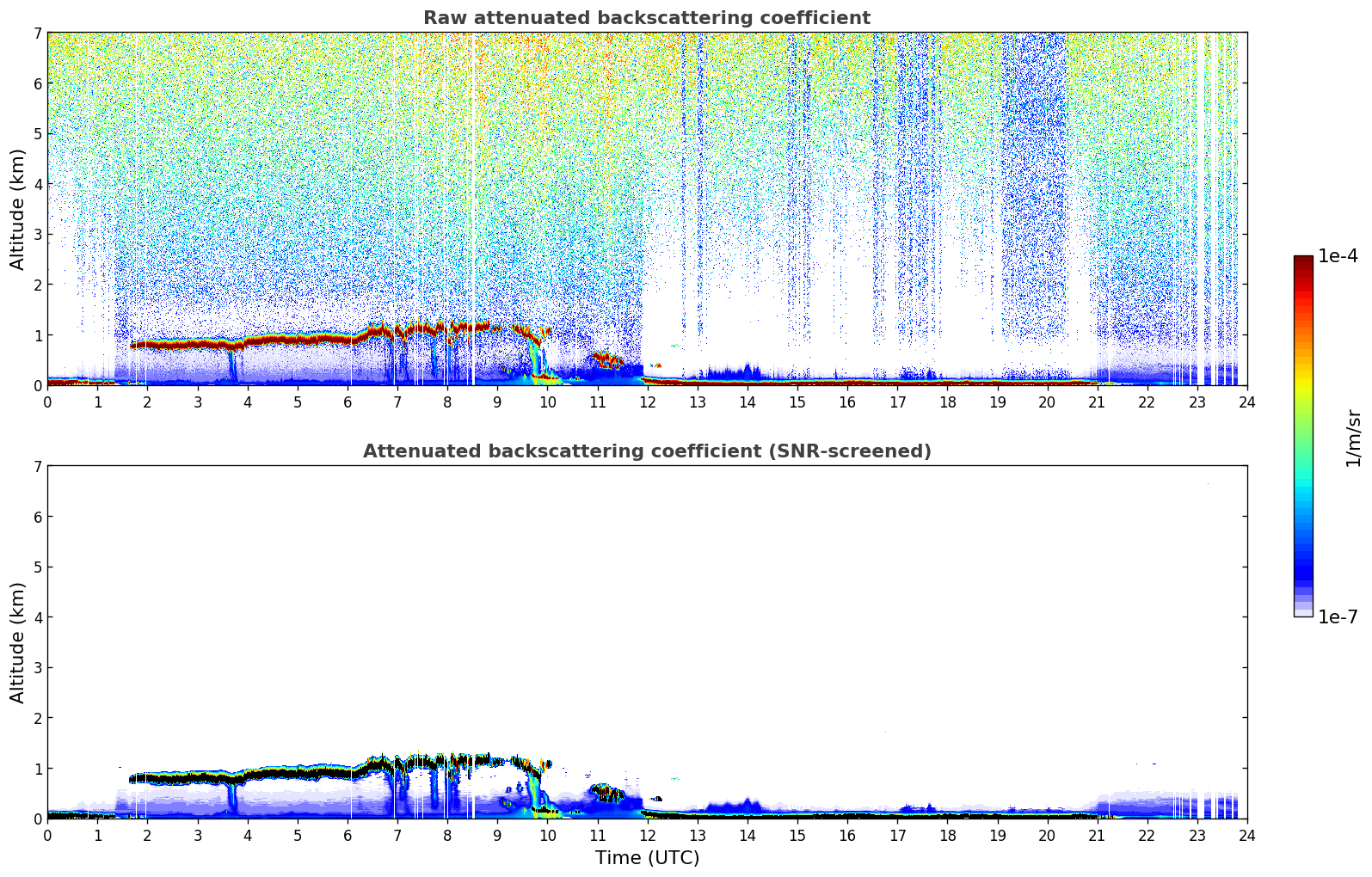Click the blue noise band near 20 UTC in the raw plot
The height and width of the screenshot is (877, 1372).
(x=1035, y=185)
